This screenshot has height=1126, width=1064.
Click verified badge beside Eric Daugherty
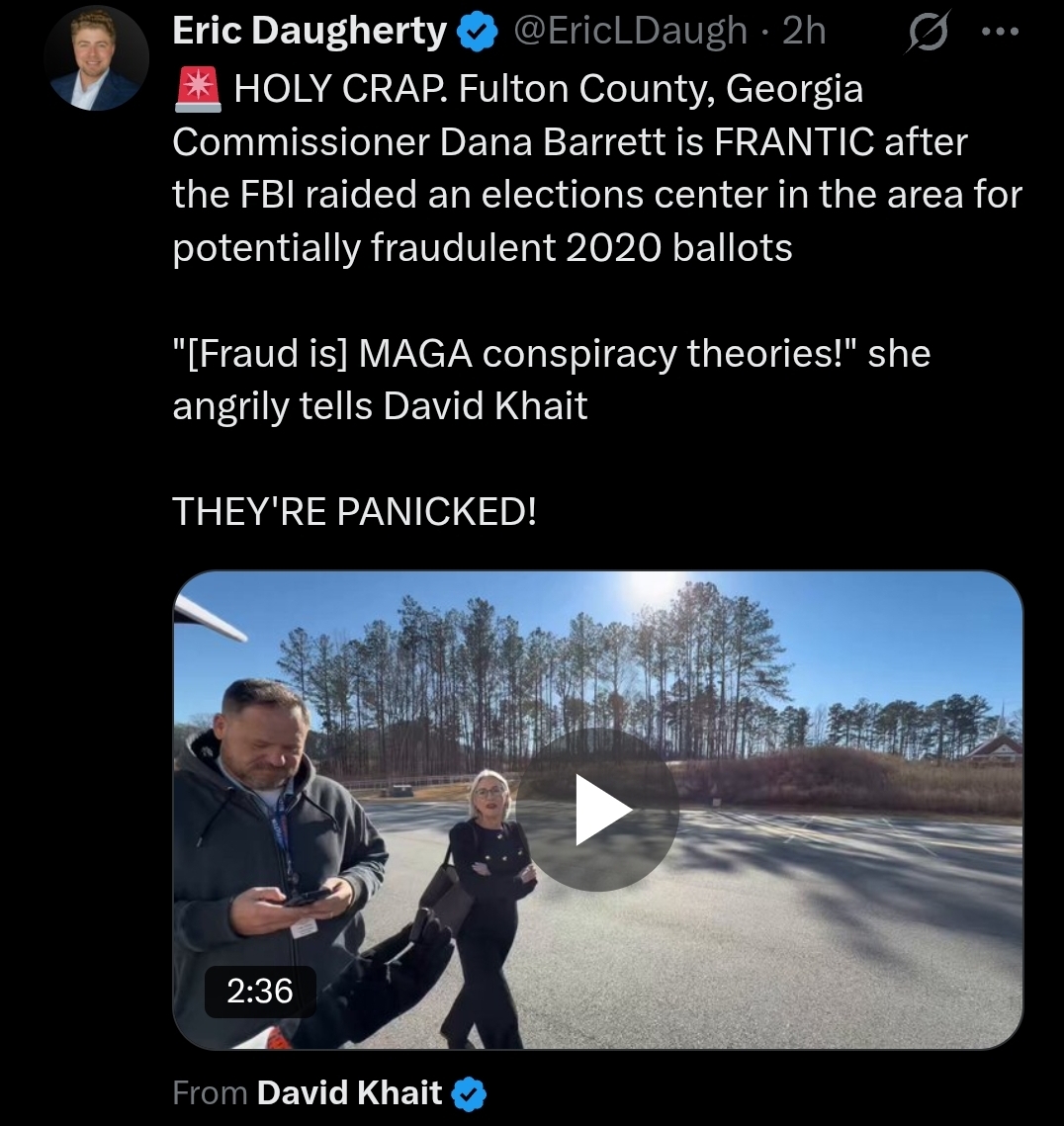point(478,33)
